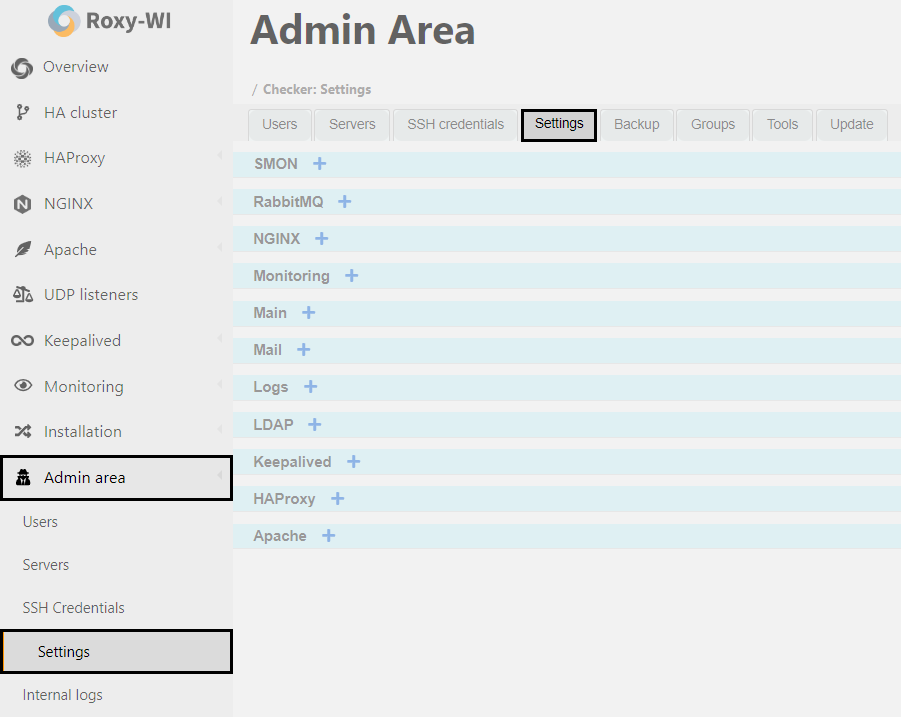Screen dimensions: 901x717
Task: Click the Mail section title
Action: pyautogui.click(x=268, y=350)
